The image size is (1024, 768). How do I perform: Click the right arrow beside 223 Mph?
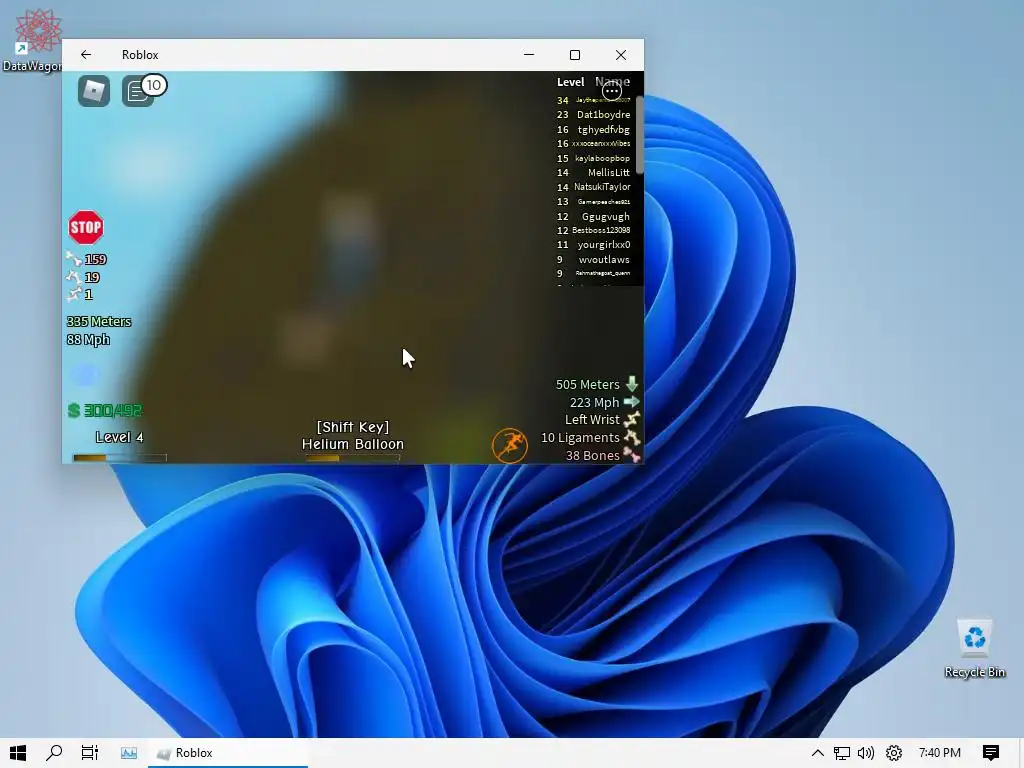tap(632, 402)
